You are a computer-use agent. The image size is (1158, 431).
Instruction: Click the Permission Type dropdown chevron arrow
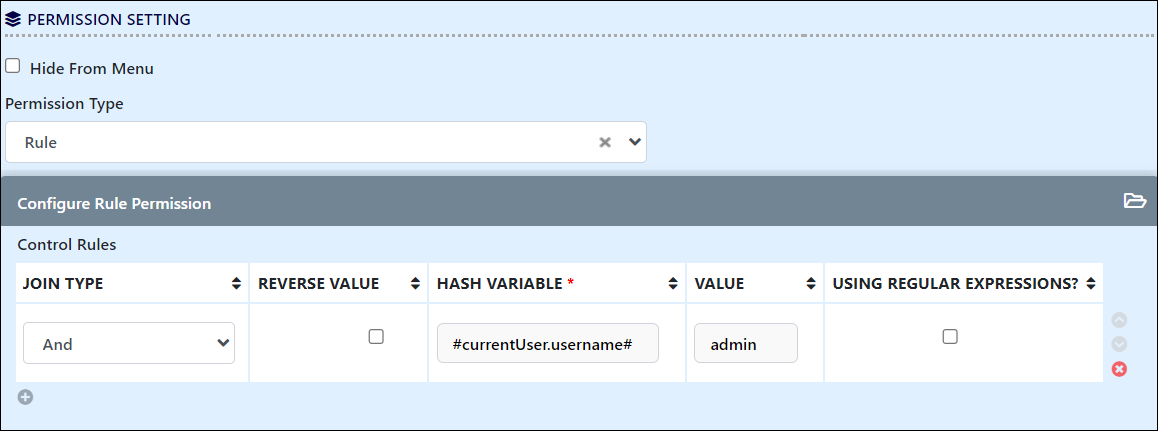pos(634,142)
